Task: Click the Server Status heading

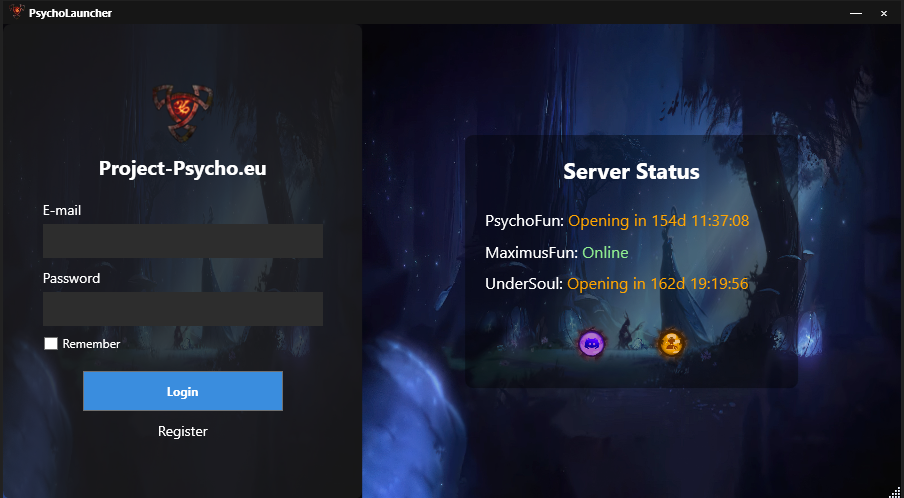Action: [x=631, y=171]
